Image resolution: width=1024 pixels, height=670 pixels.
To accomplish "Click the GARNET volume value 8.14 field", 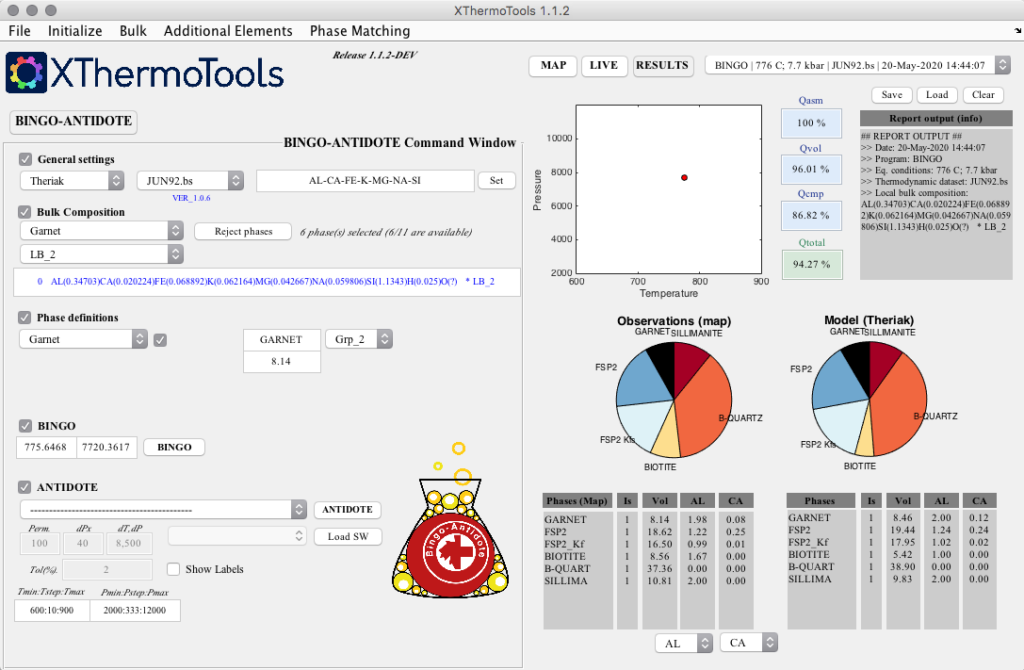I will [x=281, y=361].
